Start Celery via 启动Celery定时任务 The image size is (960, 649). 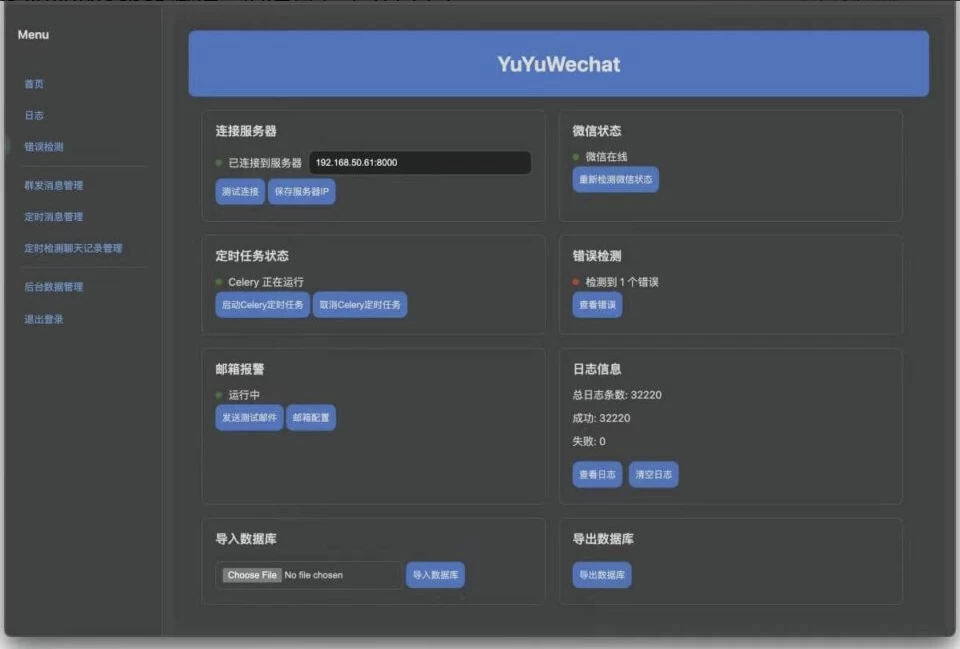coord(262,305)
